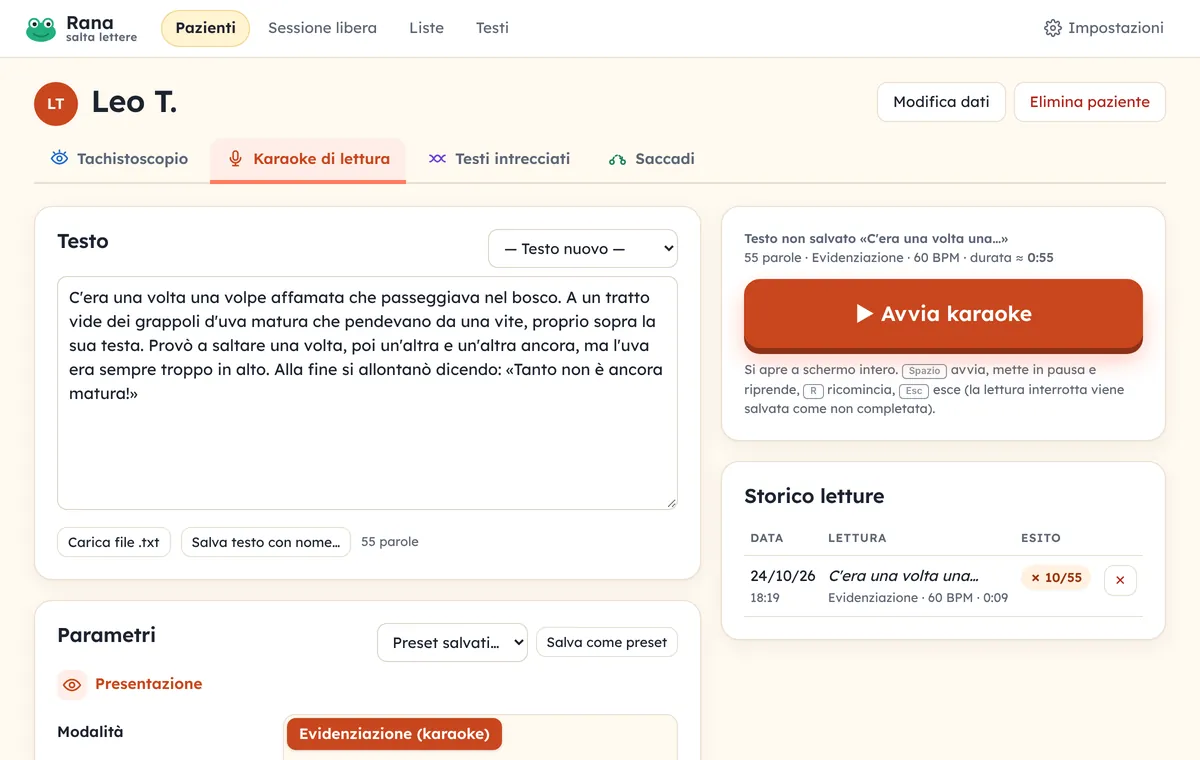Click the DATA column header
The height and width of the screenshot is (760, 1200).
coord(767,538)
